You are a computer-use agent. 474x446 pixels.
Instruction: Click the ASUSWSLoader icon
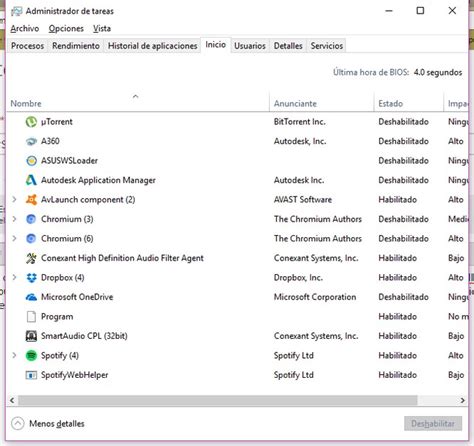(x=31, y=161)
